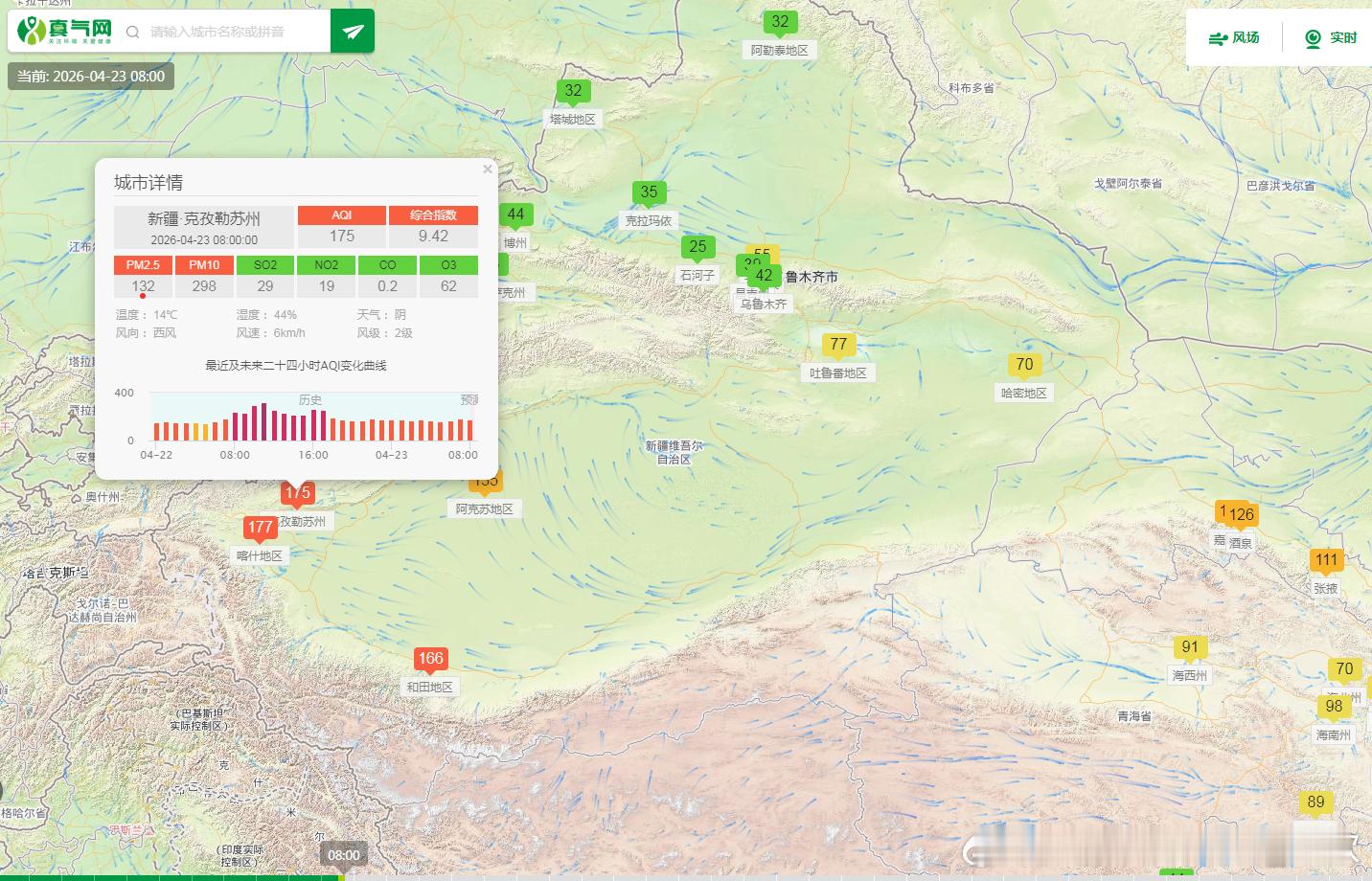The width and height of the screenshot is (1372, 881).
Task: Click the 和田地区 map label
Action: pyautogui.click(x=430, y=688)
